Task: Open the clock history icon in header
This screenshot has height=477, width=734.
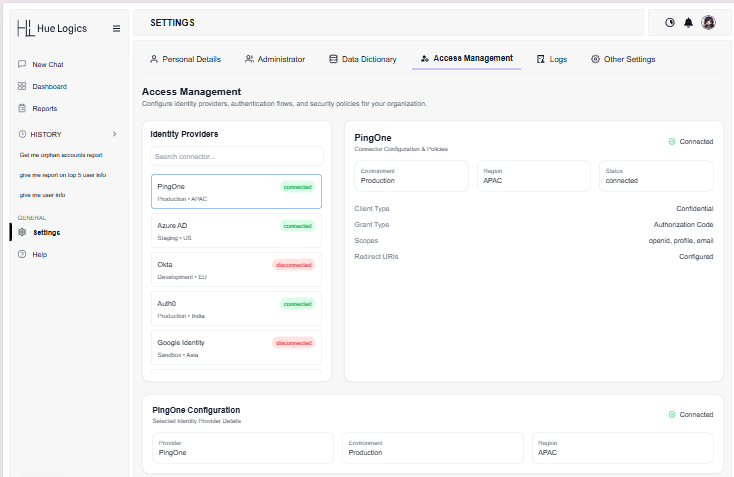Action: [x=670, y=22]
